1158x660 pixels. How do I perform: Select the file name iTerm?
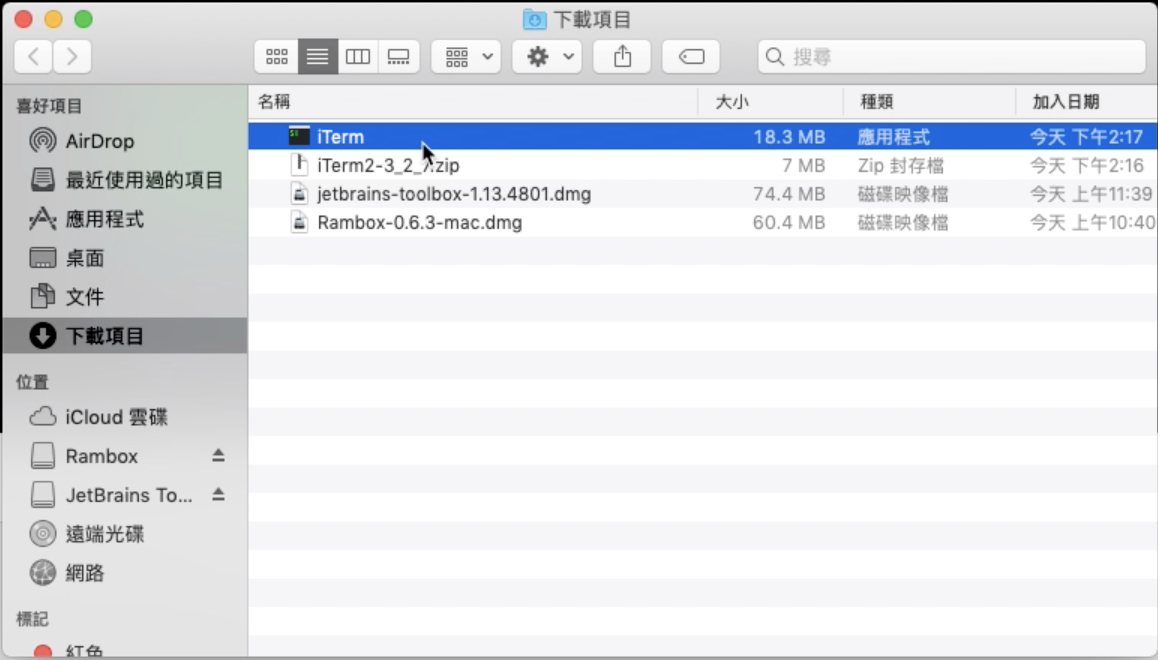pos(340,137)
